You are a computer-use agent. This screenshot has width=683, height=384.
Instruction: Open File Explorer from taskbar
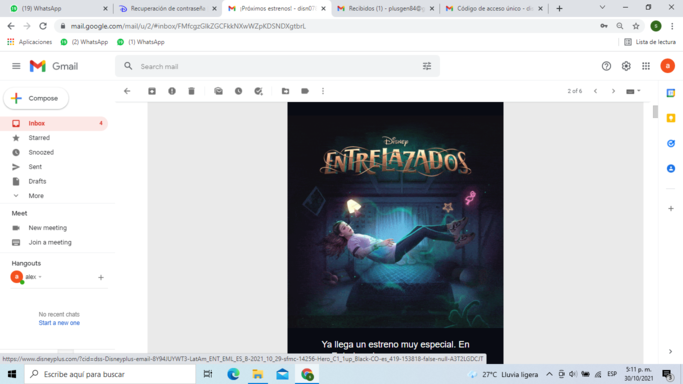(x=257, y=374)
